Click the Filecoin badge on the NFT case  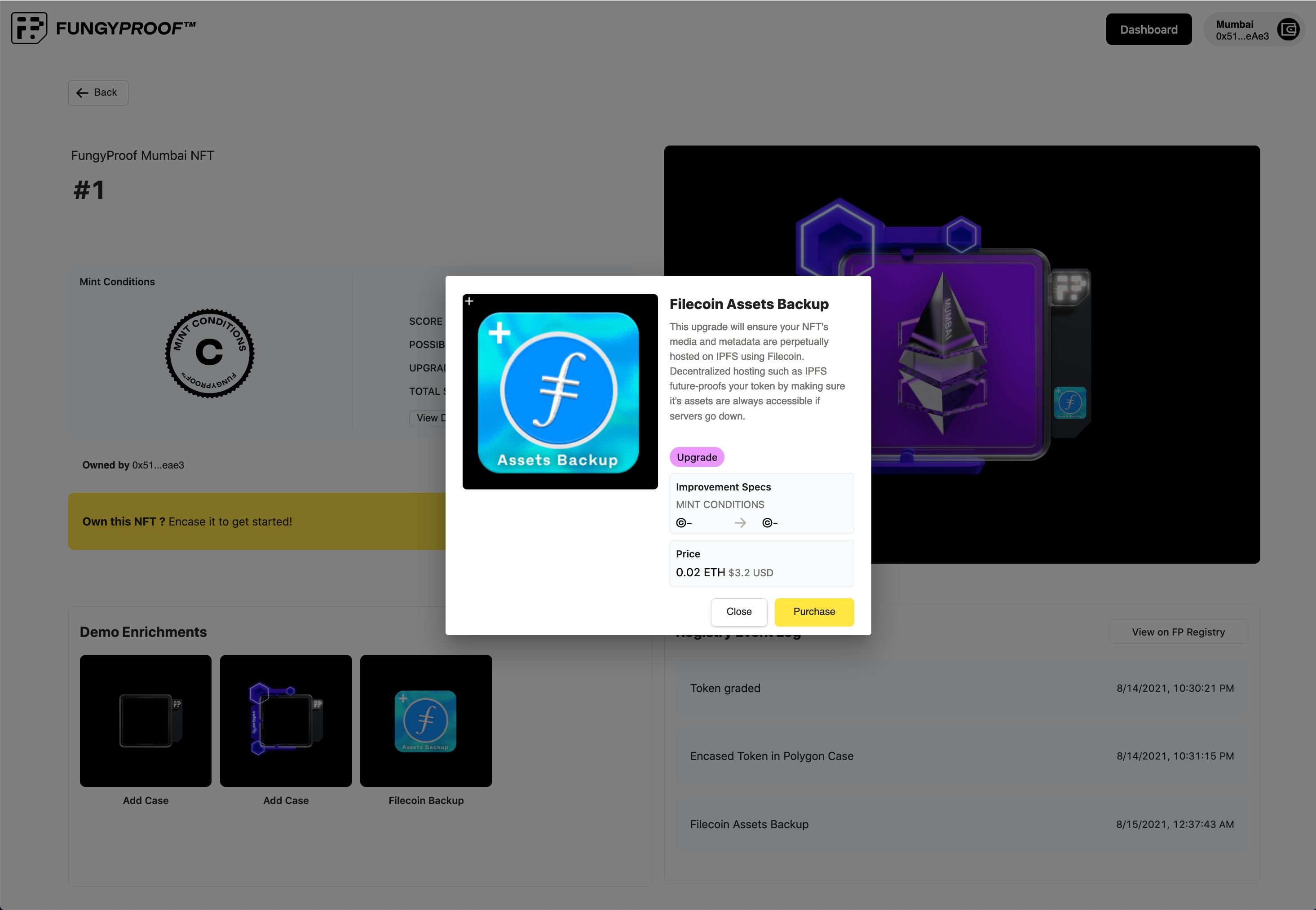(x=1070, y=402)
